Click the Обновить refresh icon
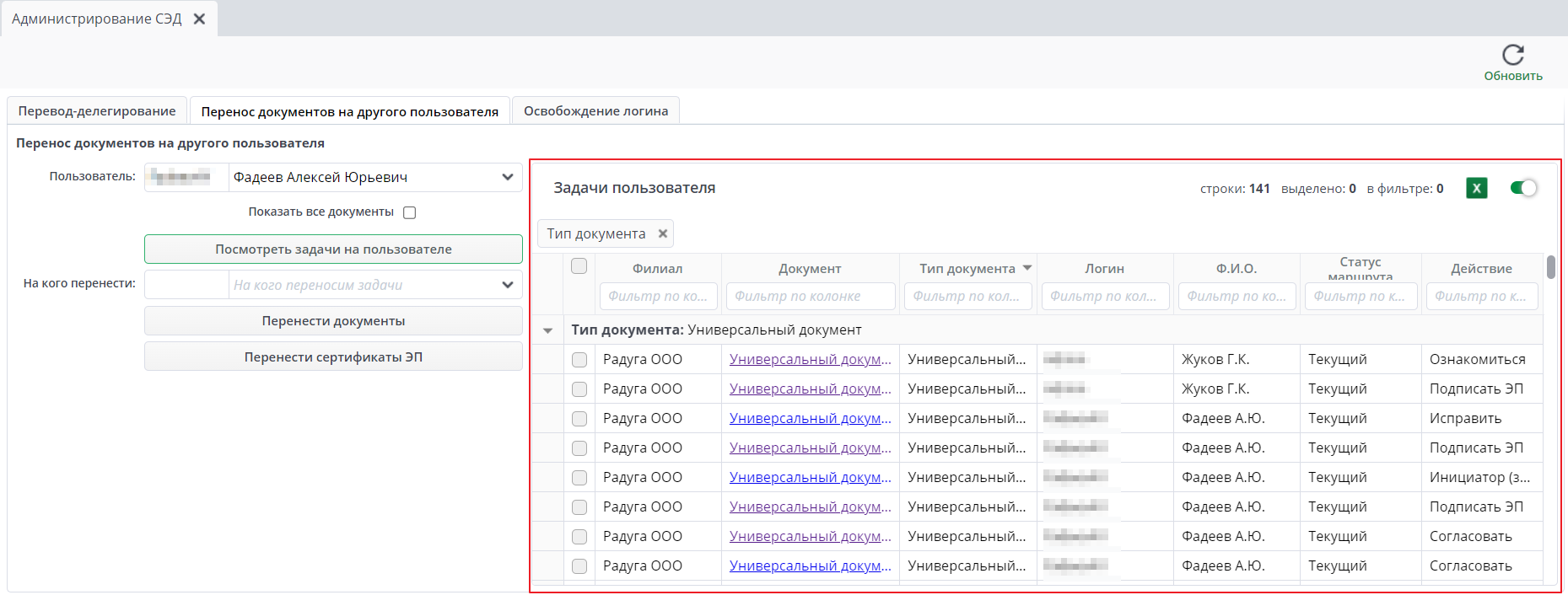Screen dimensions: 1568x595 [1512, 56]
